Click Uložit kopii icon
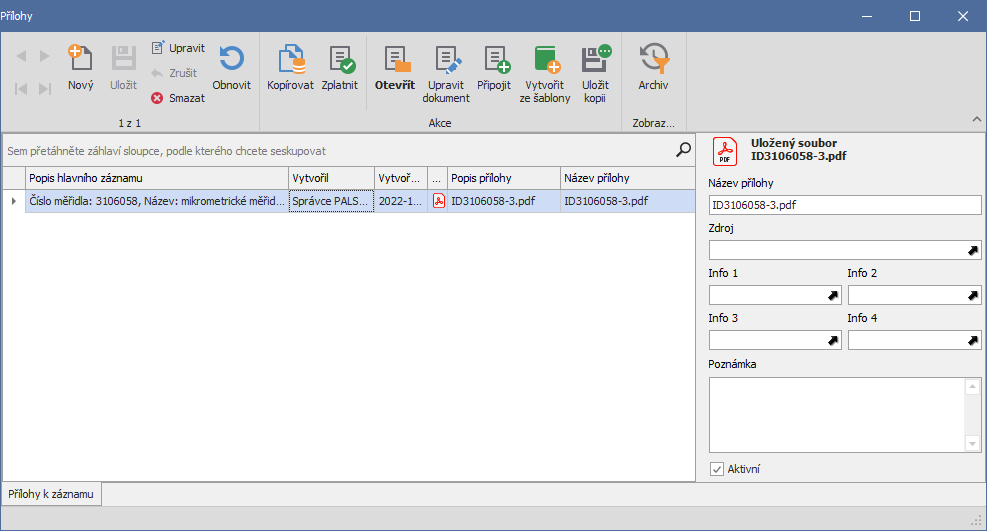Screen dimensions: 987x531 [595, 59]
